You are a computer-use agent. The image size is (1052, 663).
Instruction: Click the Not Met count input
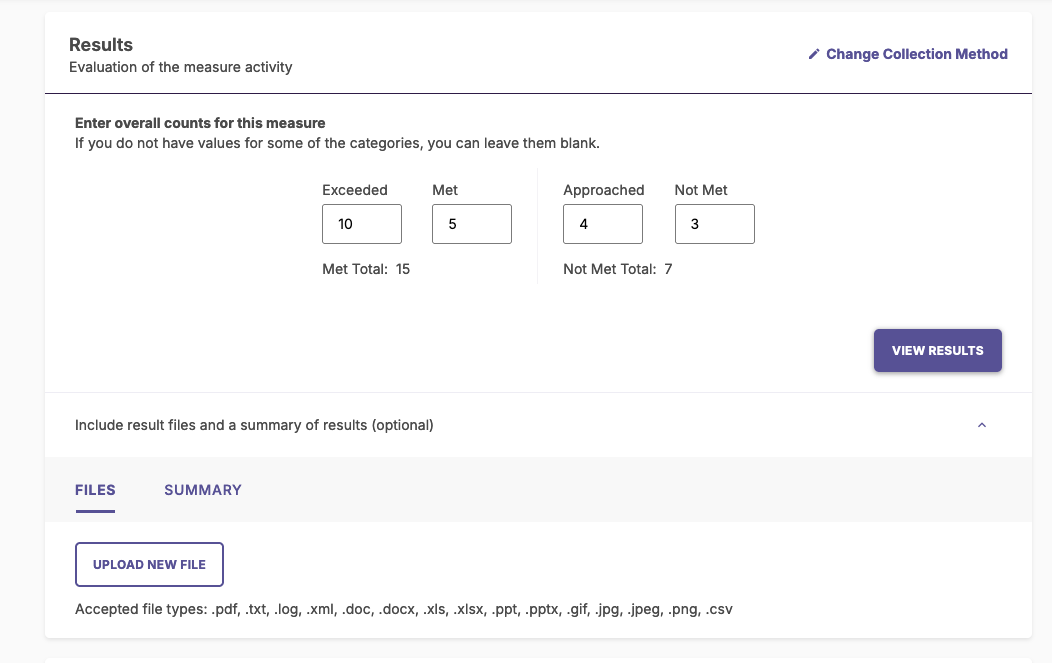[x=715, y=224]
